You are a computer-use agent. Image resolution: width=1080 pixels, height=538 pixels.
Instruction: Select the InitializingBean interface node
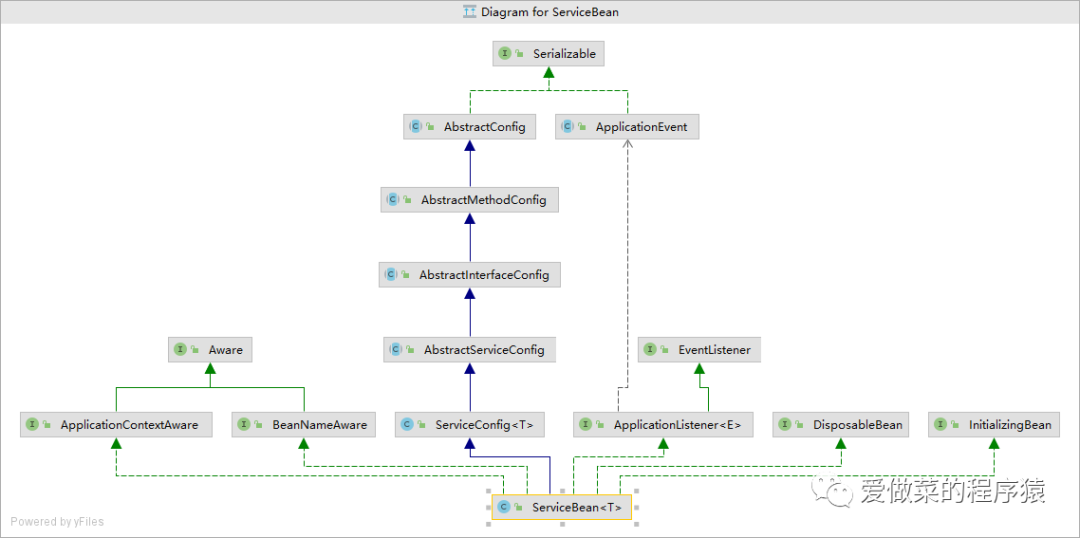click(993, 425)
